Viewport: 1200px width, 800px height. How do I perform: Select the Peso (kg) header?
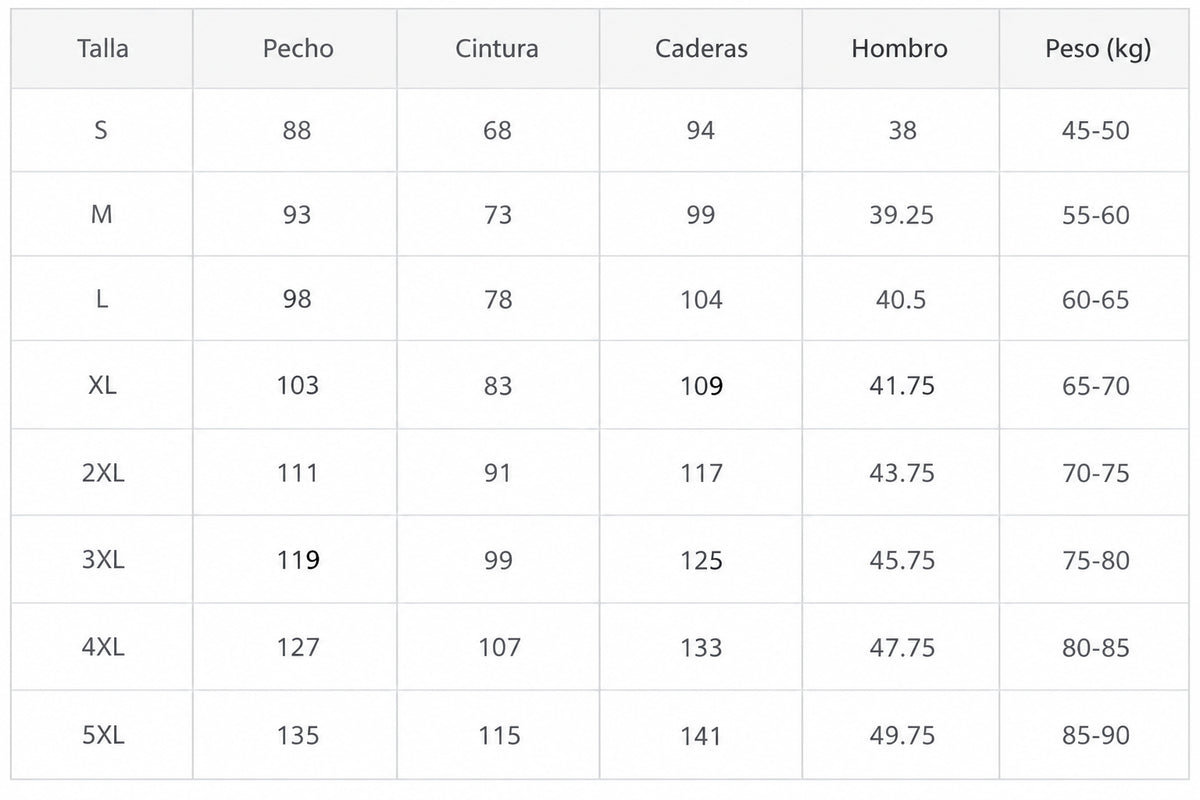coord(1098,49)
